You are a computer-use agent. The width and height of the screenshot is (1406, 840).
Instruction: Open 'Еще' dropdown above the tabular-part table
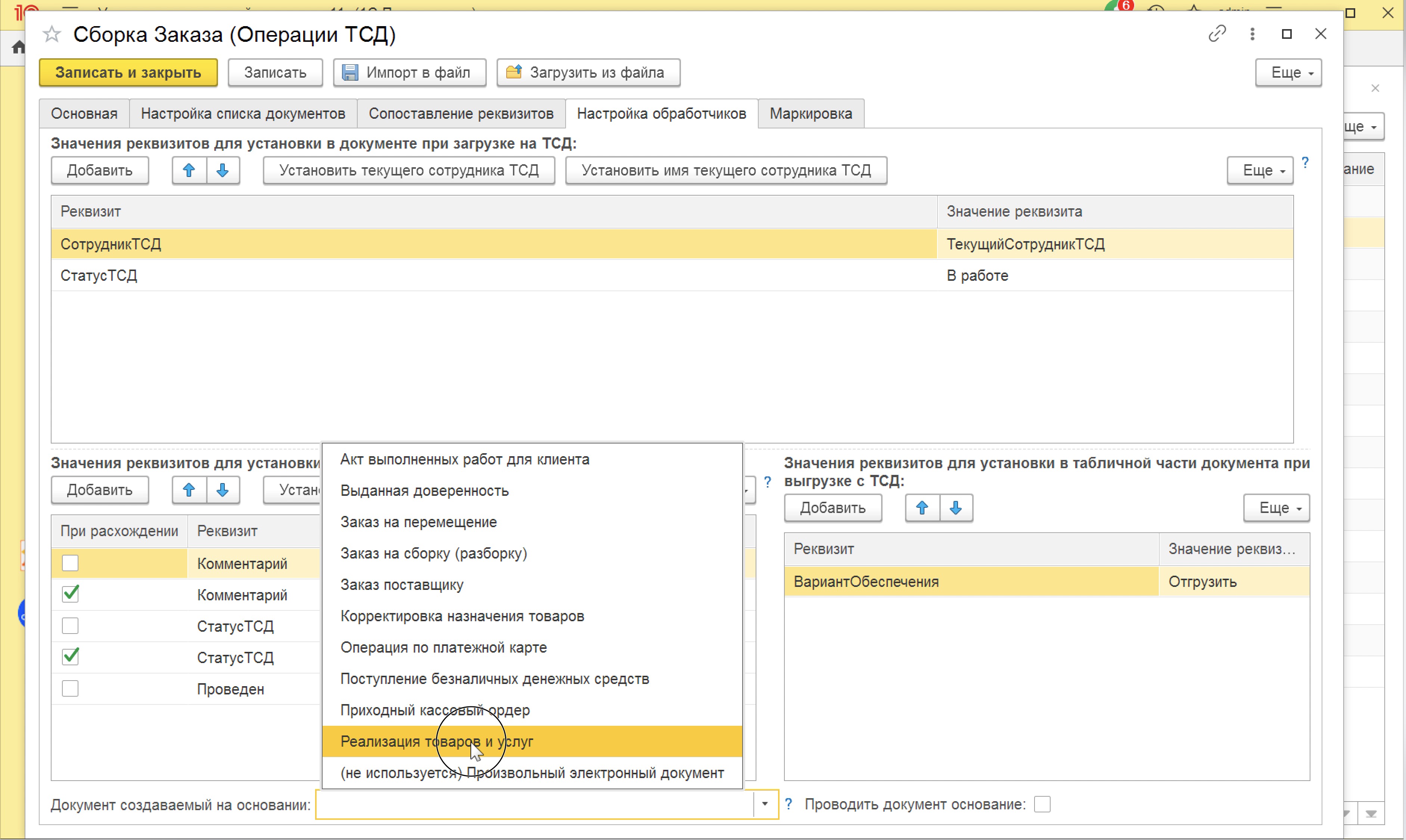tap(1276, 508)
